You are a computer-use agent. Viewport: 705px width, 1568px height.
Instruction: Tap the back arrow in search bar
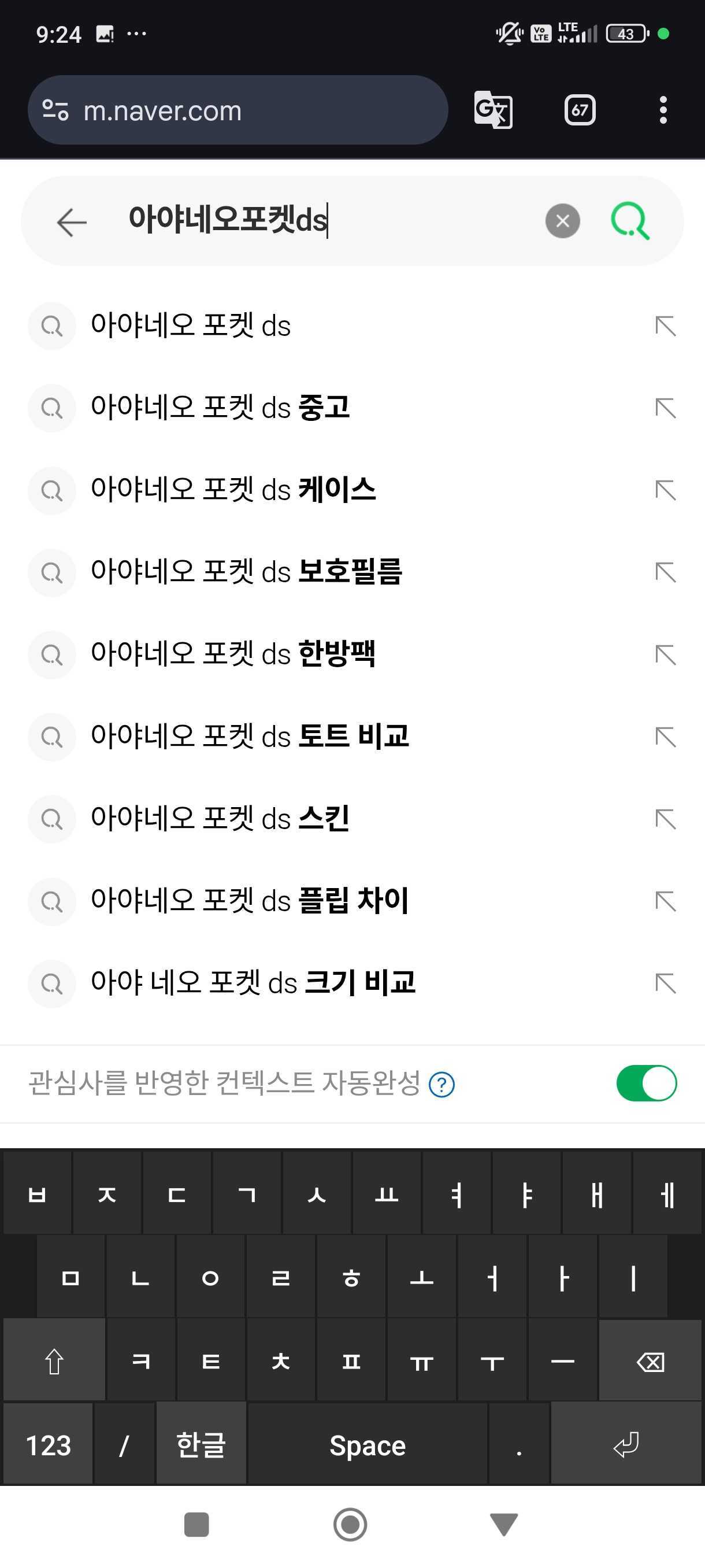72,221
